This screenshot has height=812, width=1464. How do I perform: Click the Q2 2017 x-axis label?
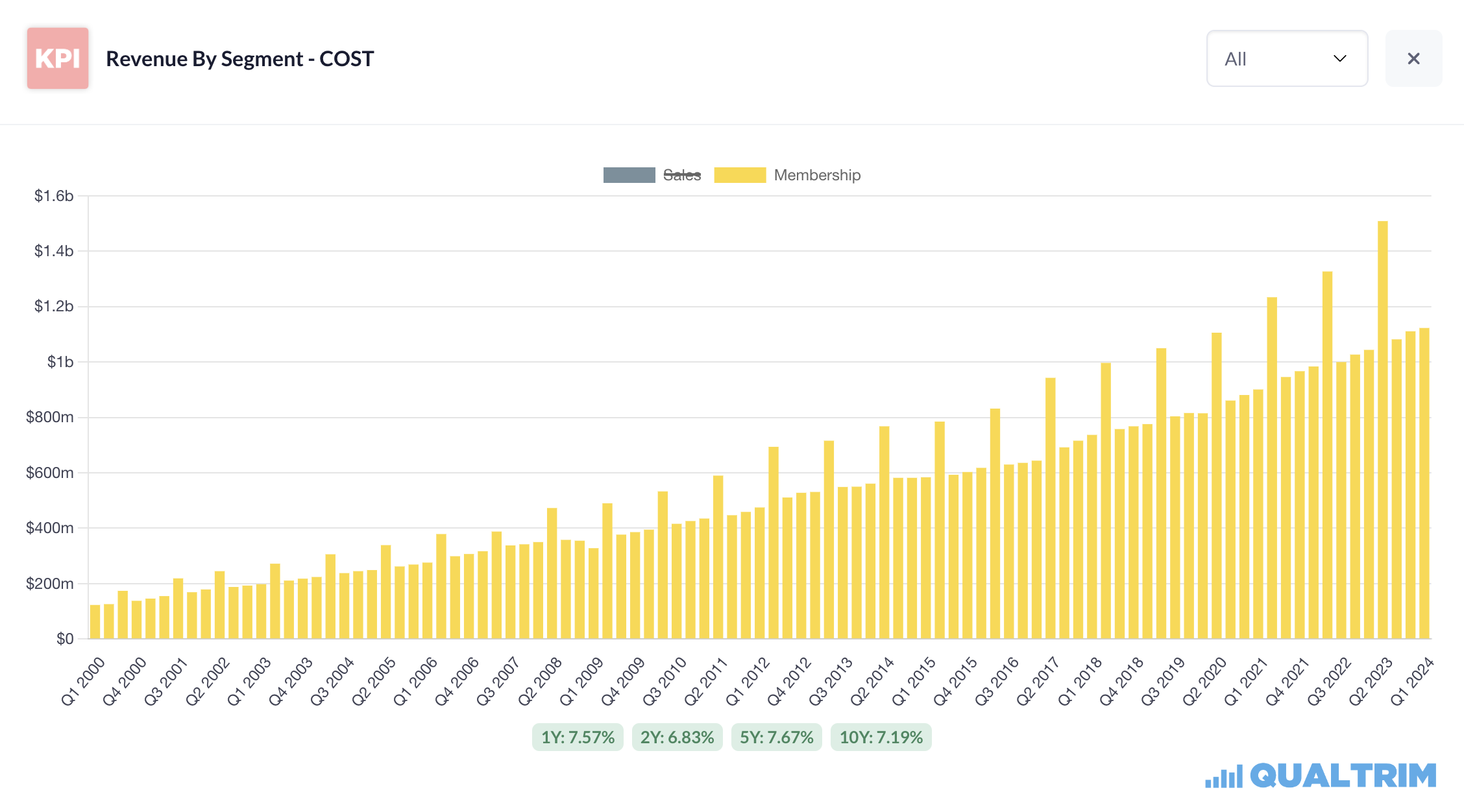[1038, 681]
